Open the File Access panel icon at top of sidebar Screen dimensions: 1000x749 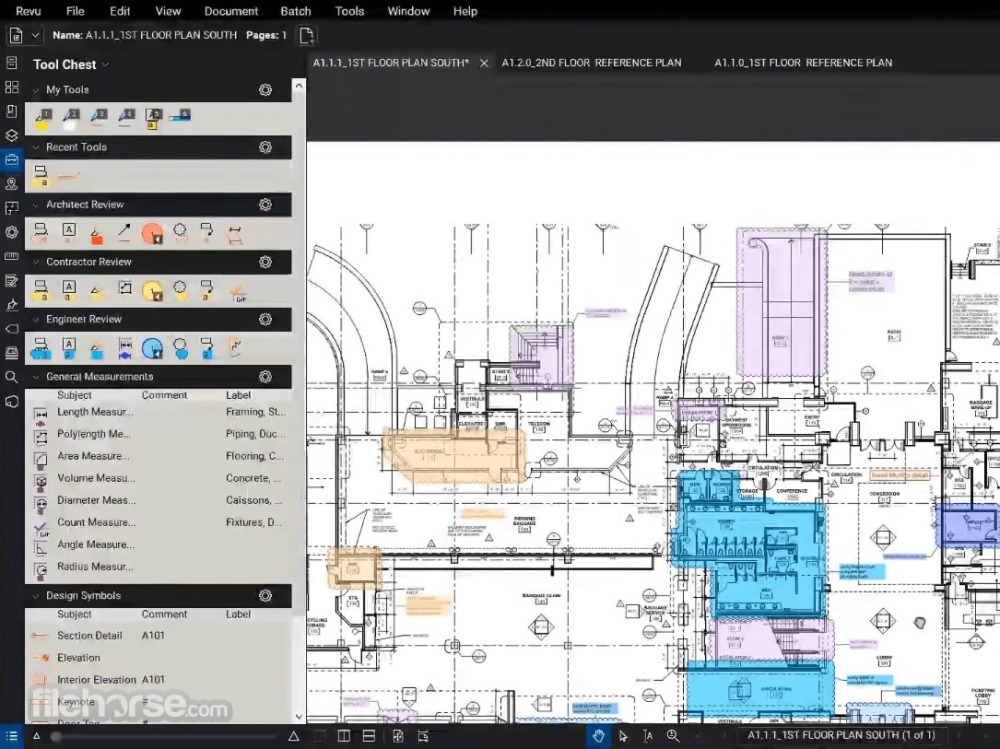click(11, 63)
